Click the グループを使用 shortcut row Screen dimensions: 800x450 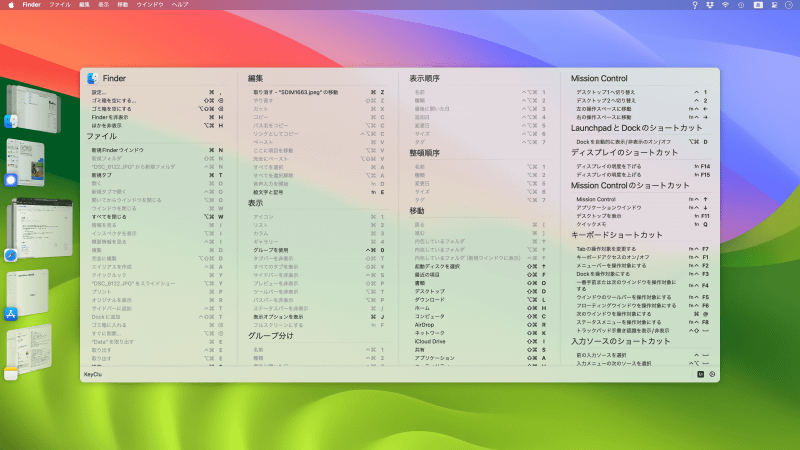319,250
